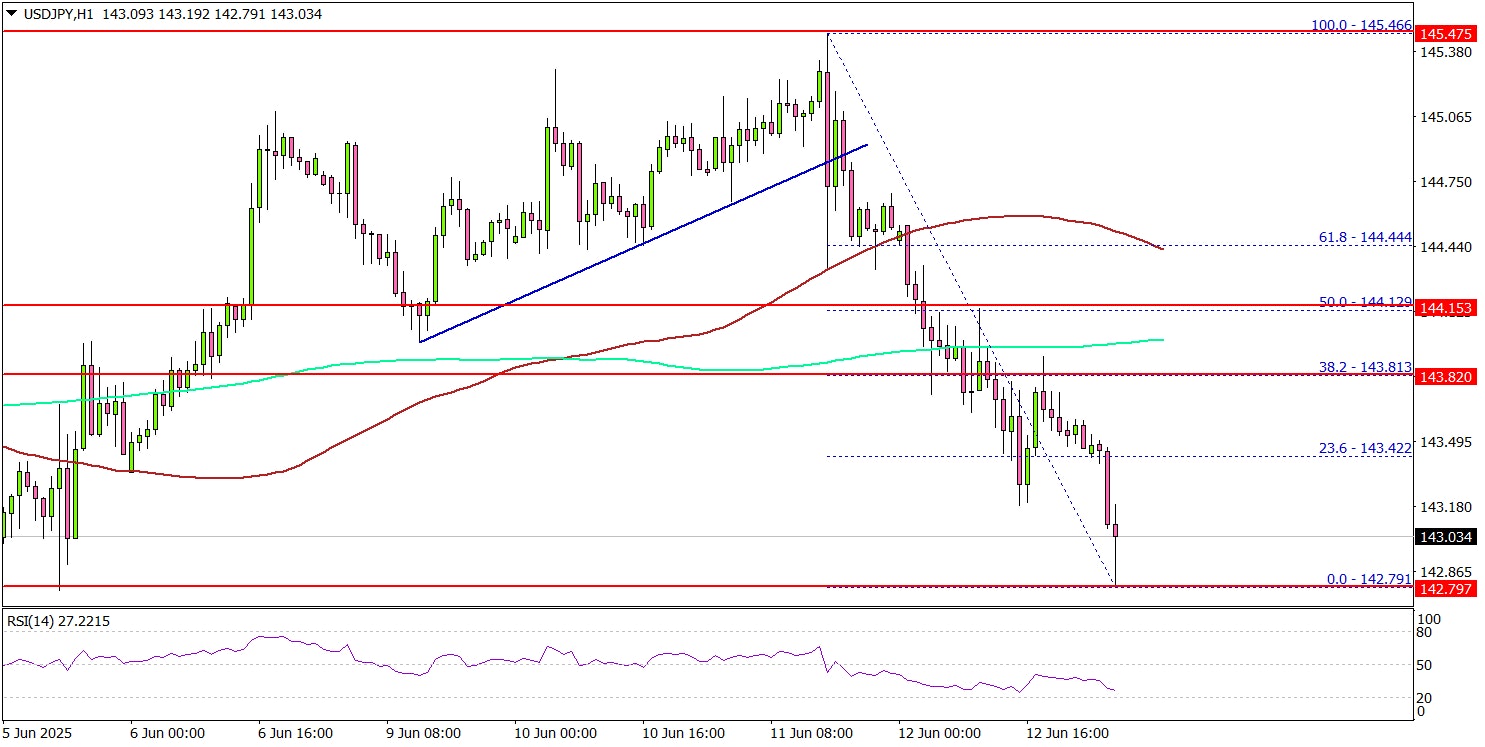Viewport: 1485px width, 747px height.
Task: Click the 10 Jun 00:00 time axis label
Action: tap(554, 733)
